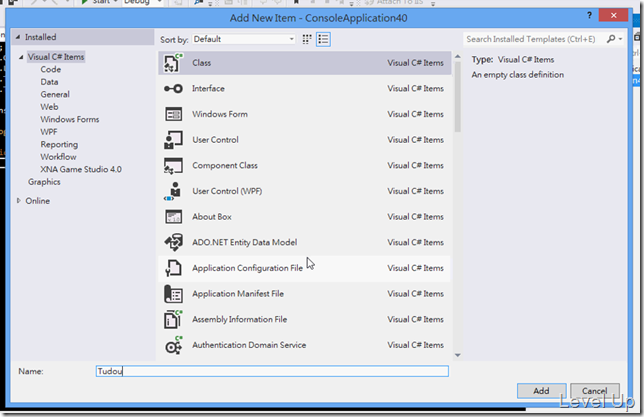Click the Name input field
The height and width of the screenshot is (417, 644).
pos(272,371)
